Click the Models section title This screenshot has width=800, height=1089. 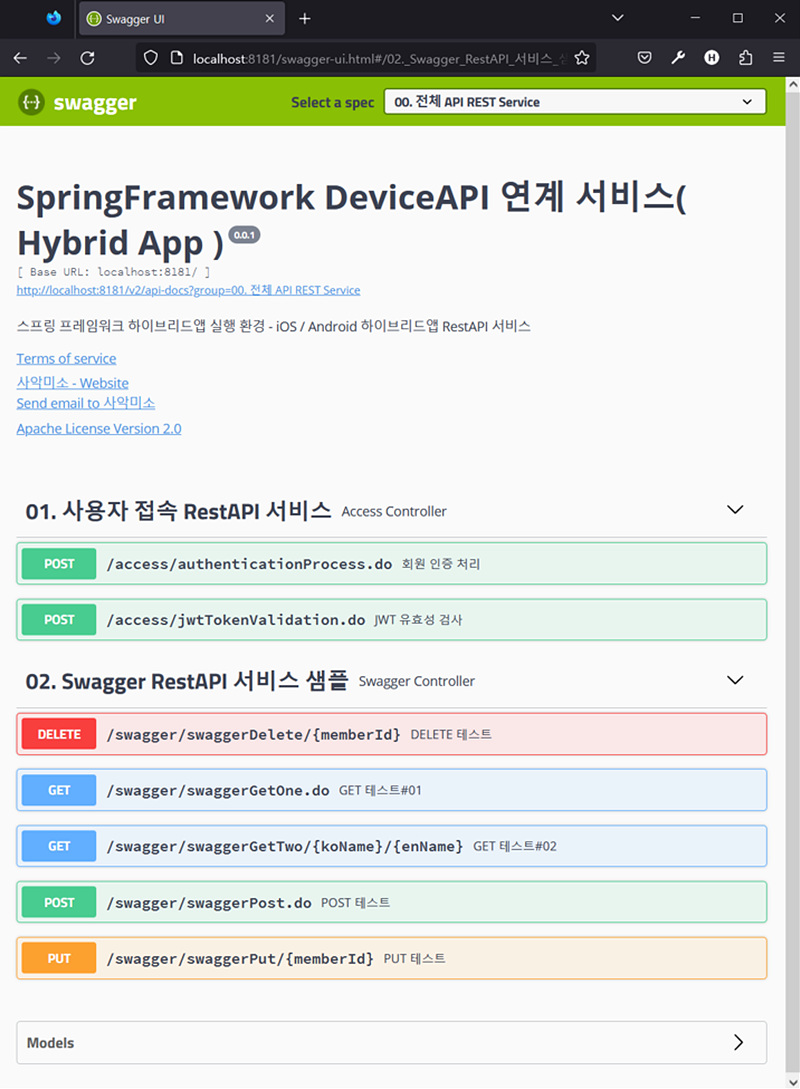pyautogui.click(x=50, y=1042)
